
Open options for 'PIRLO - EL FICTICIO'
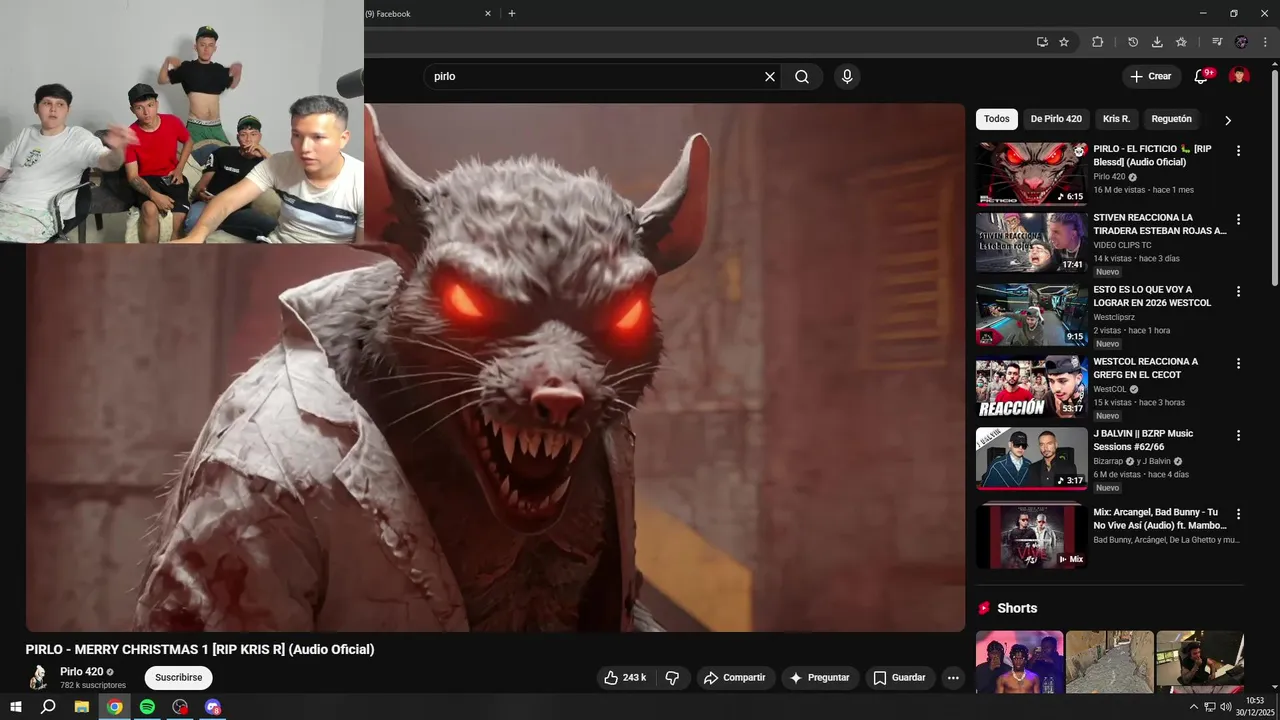click(x=1238, y=151)
